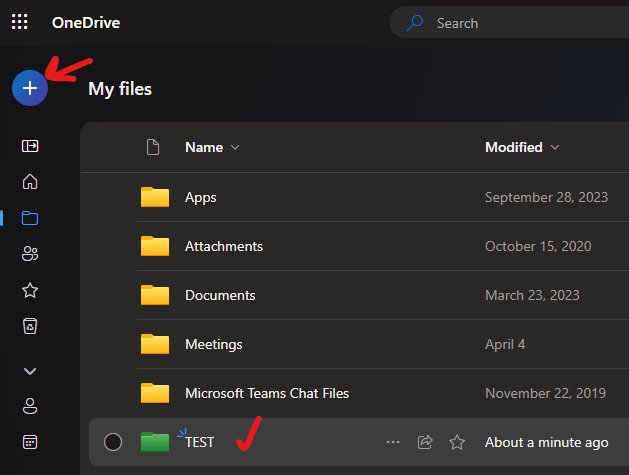
Task: Click the date April 4
Action: pyautogui.click(x=505, y=344)
